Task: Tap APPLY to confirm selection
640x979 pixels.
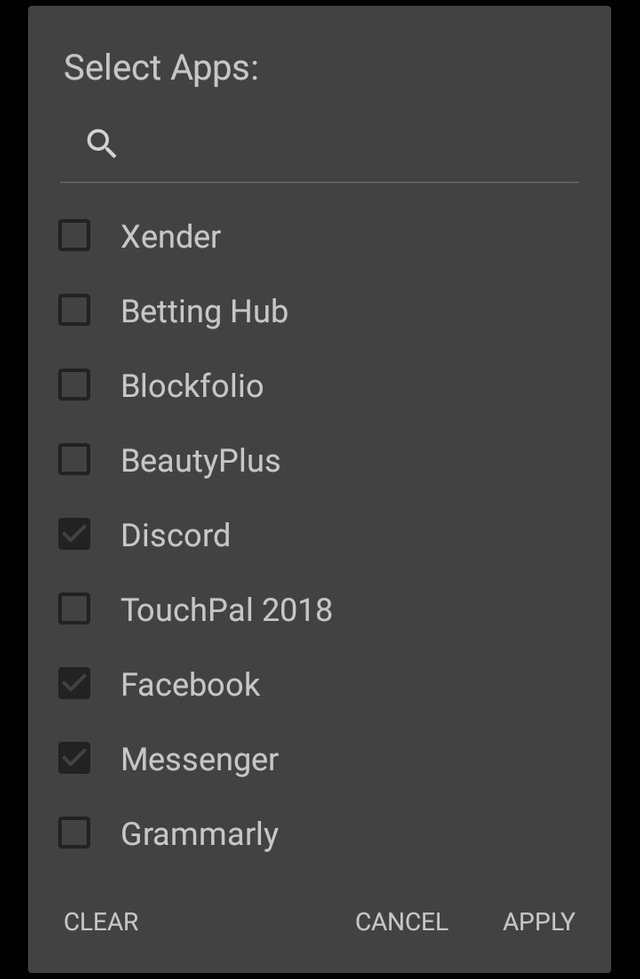Action: pyautogui.click(x=539, y=922)
